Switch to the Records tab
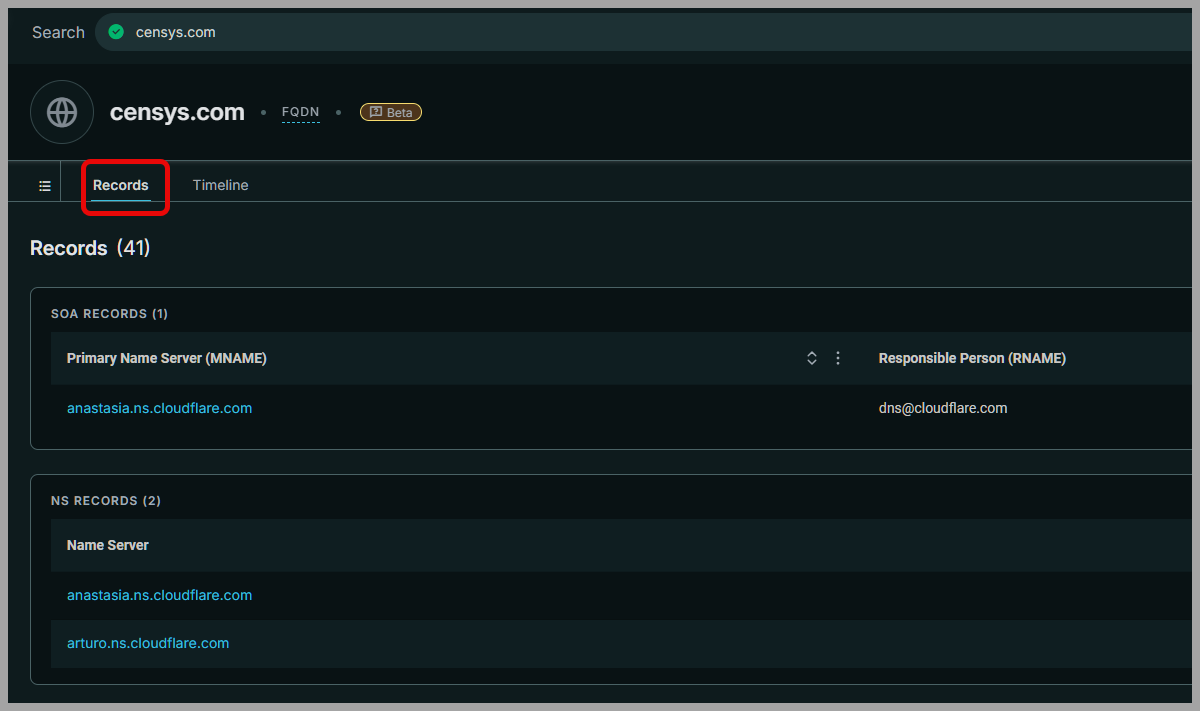The image size is (1200, 711). [x=121, y=185]
